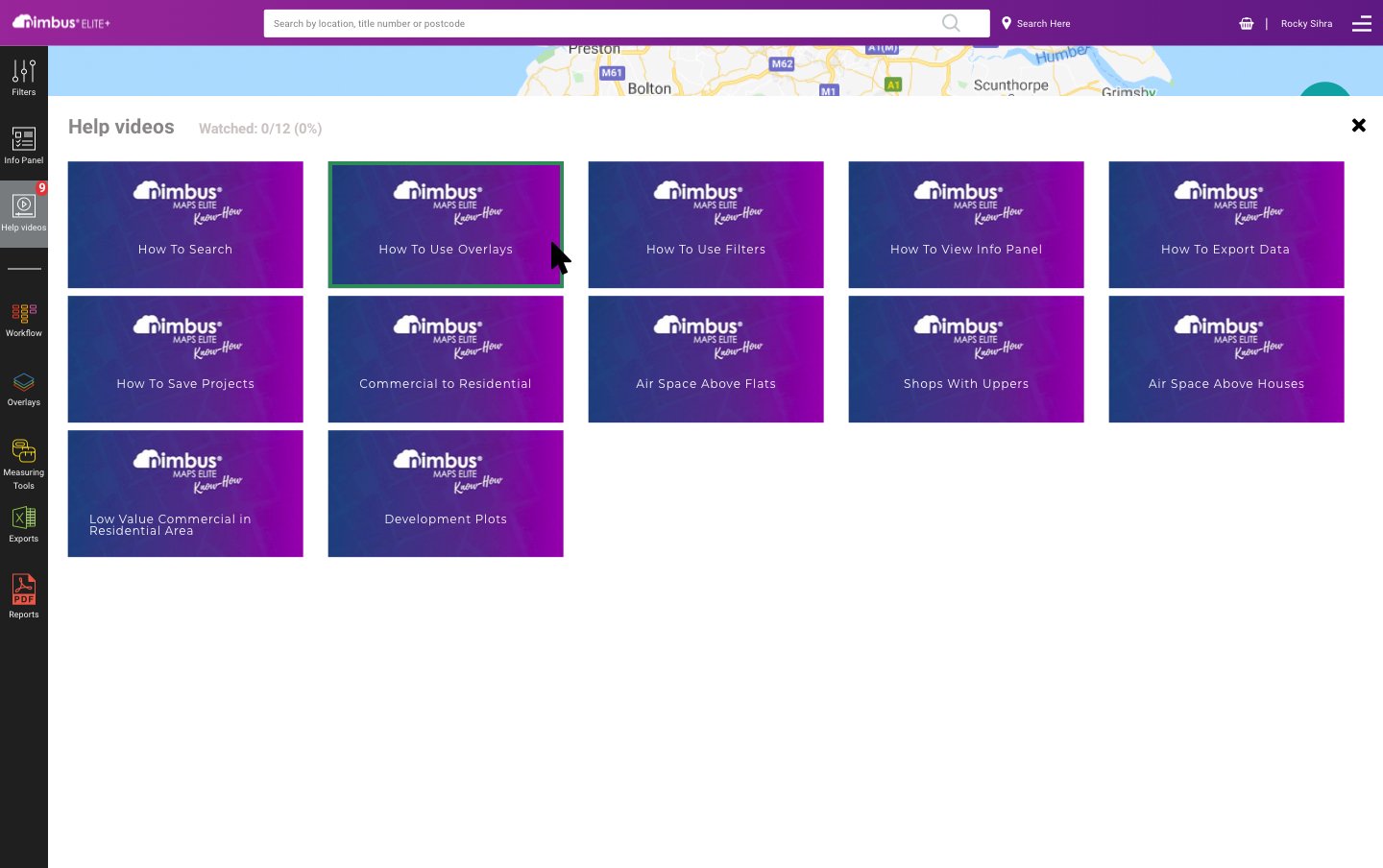Play the How To Search video
1383x868 pixels.
pos(185,225)
